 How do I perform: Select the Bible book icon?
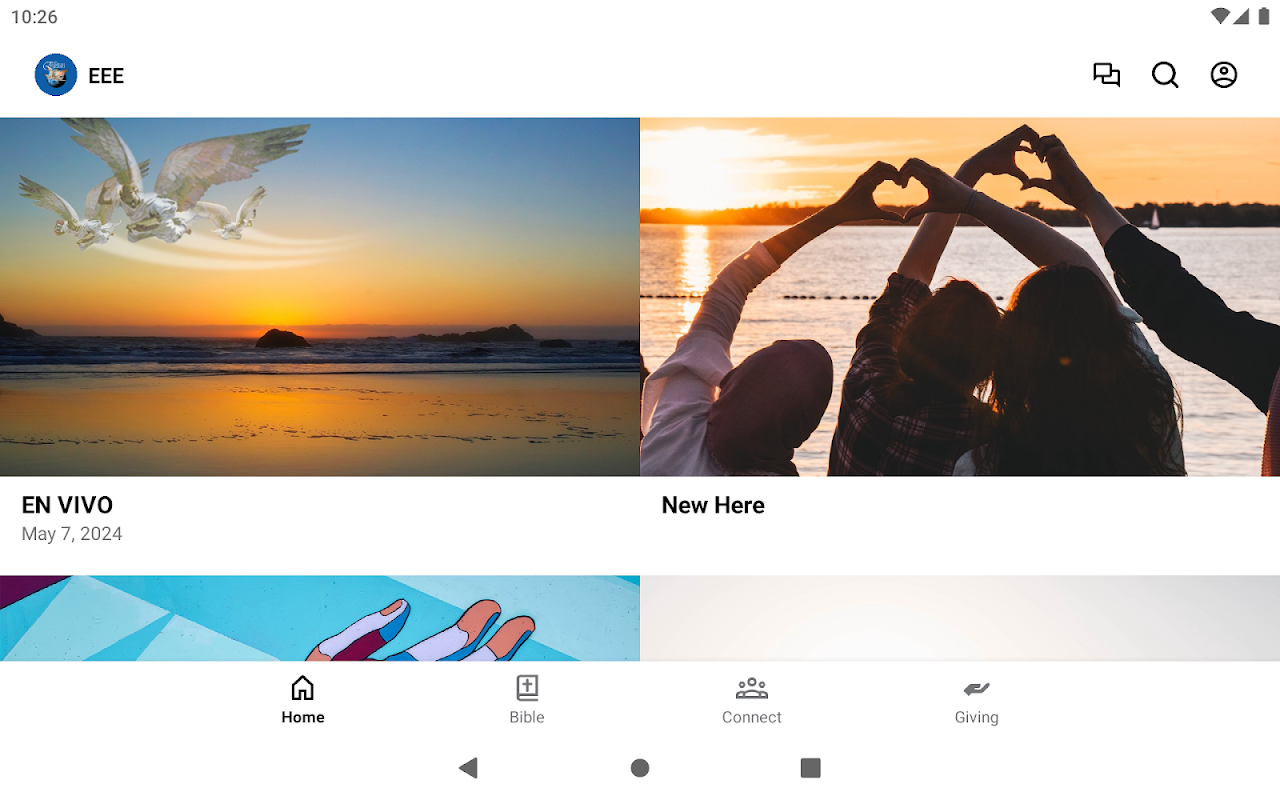[x=527, y=688]
